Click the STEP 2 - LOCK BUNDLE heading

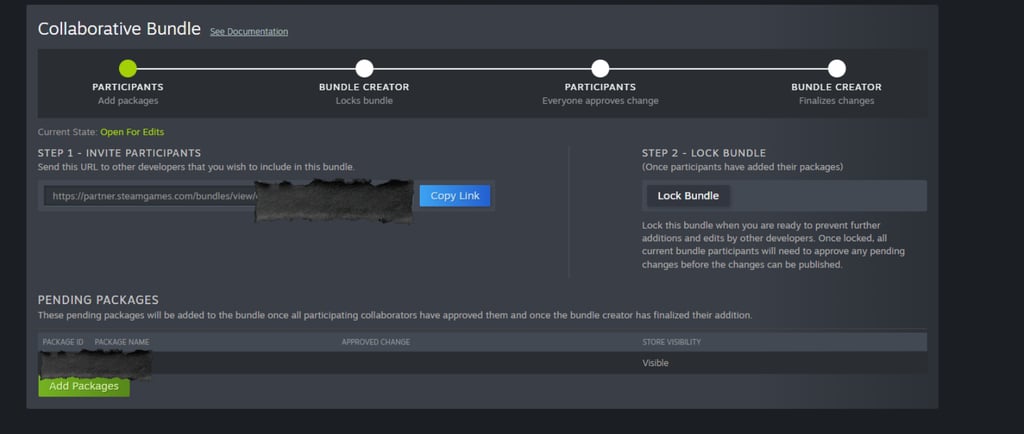[x=703, y=153]
